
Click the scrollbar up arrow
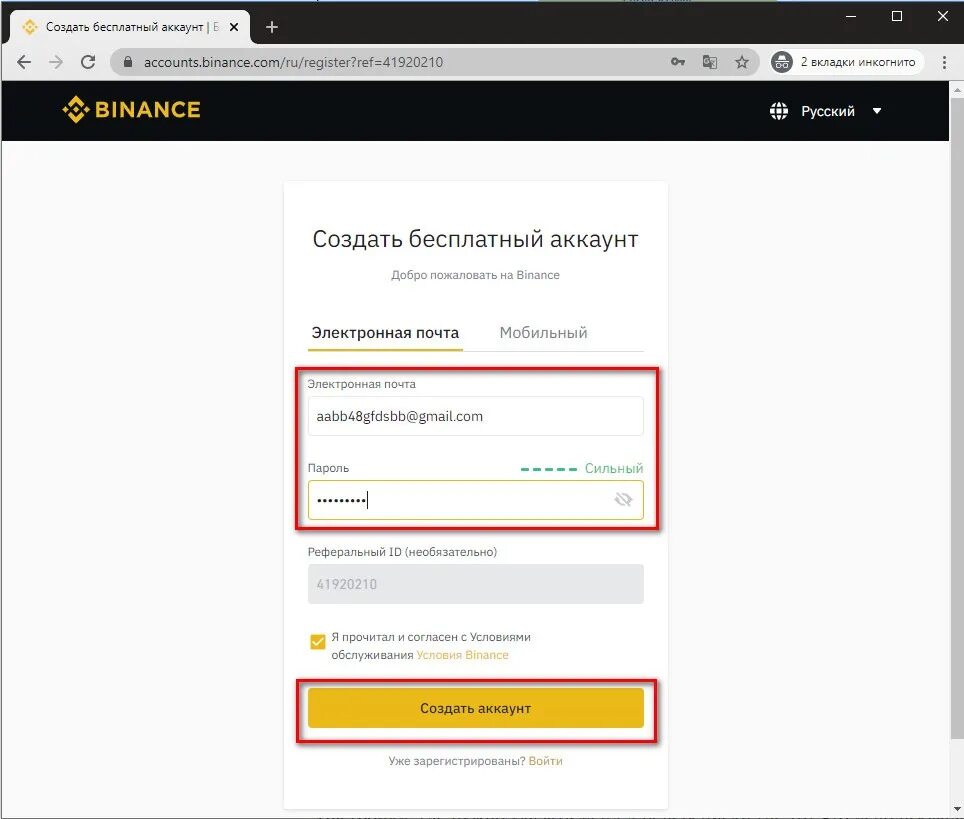click(x=957, y=90)
